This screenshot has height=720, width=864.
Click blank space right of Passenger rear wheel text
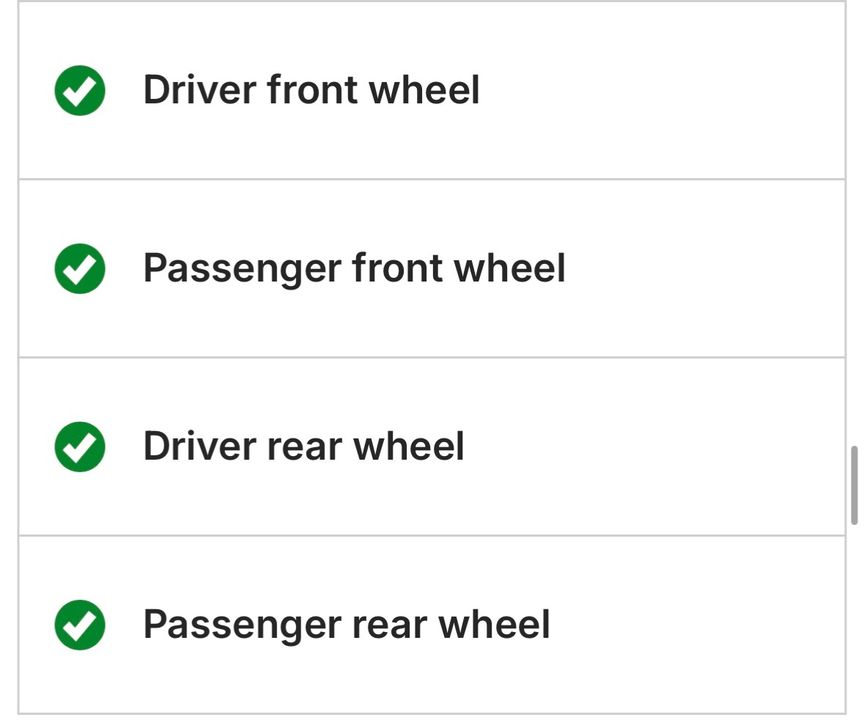(690, 624)
